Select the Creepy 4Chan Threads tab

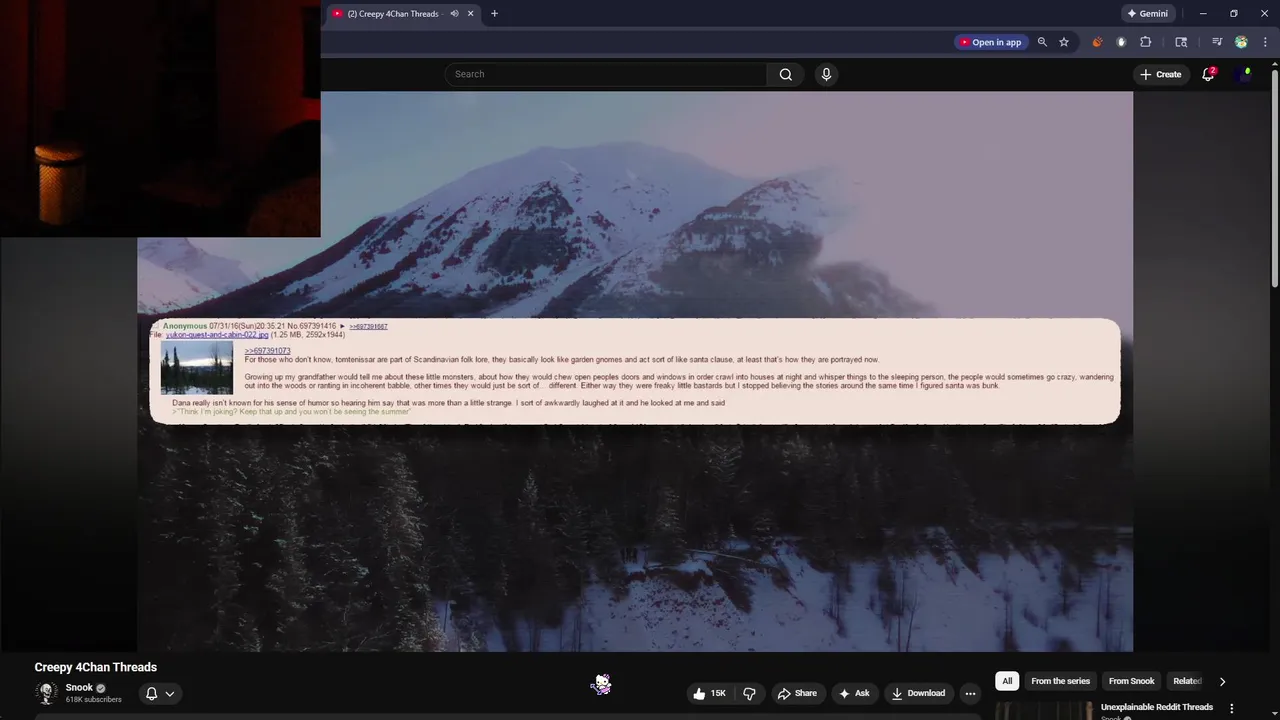[x=403, y=14]
